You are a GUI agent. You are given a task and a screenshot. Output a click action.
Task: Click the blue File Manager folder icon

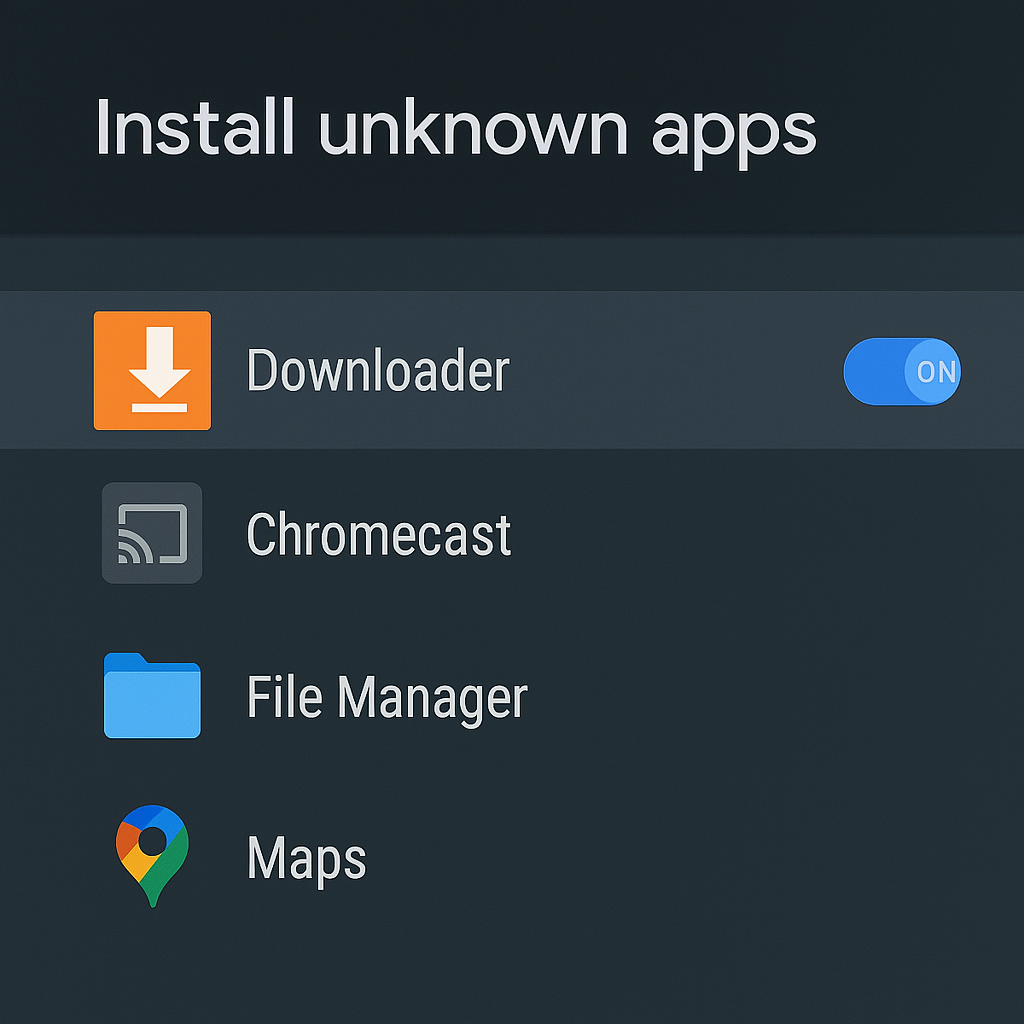click(152, 696)
